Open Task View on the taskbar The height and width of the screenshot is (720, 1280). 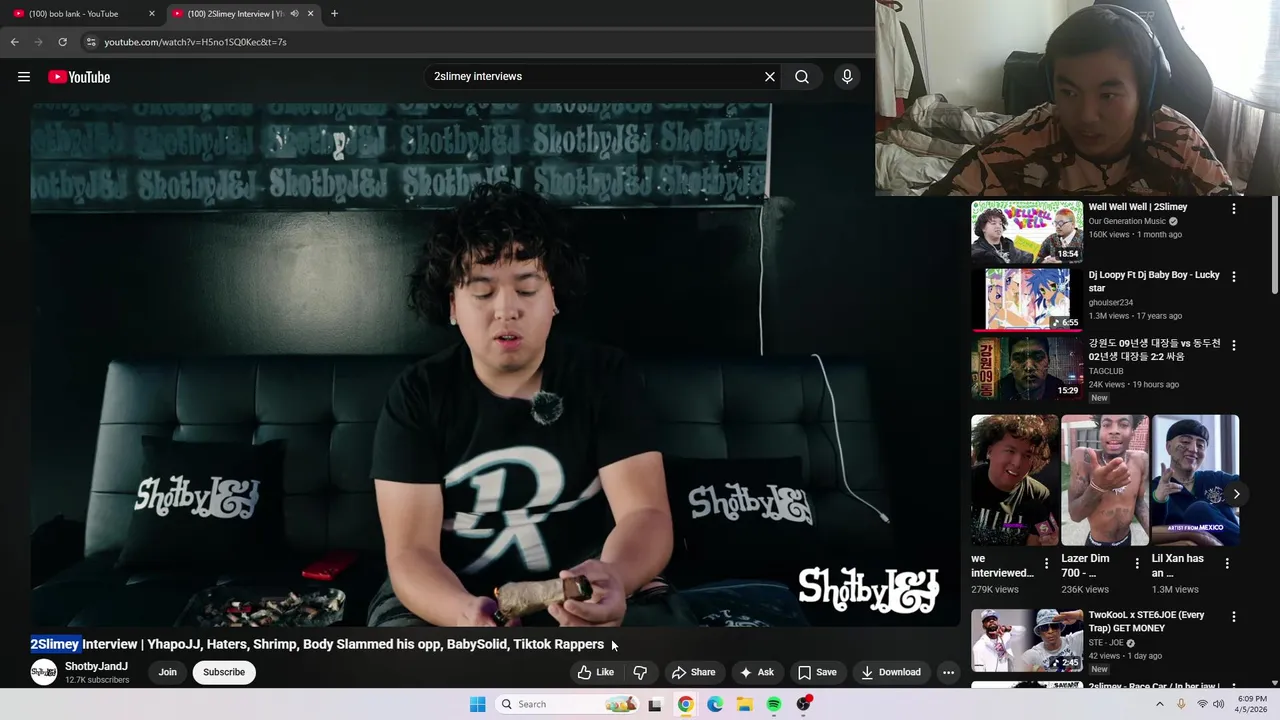(x=655, y=704)
